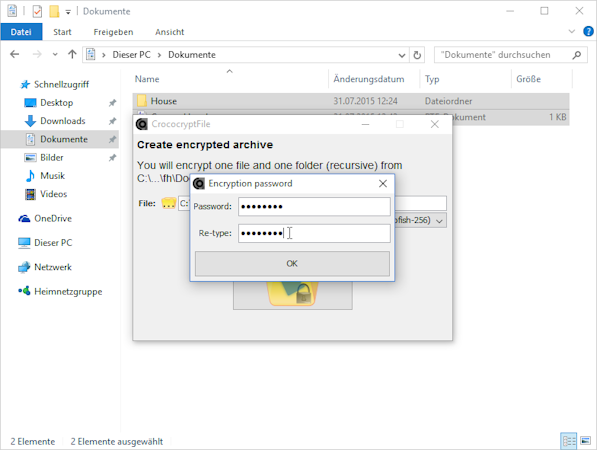
Task: Click the magnifier search icon
Action: point(577,55)
